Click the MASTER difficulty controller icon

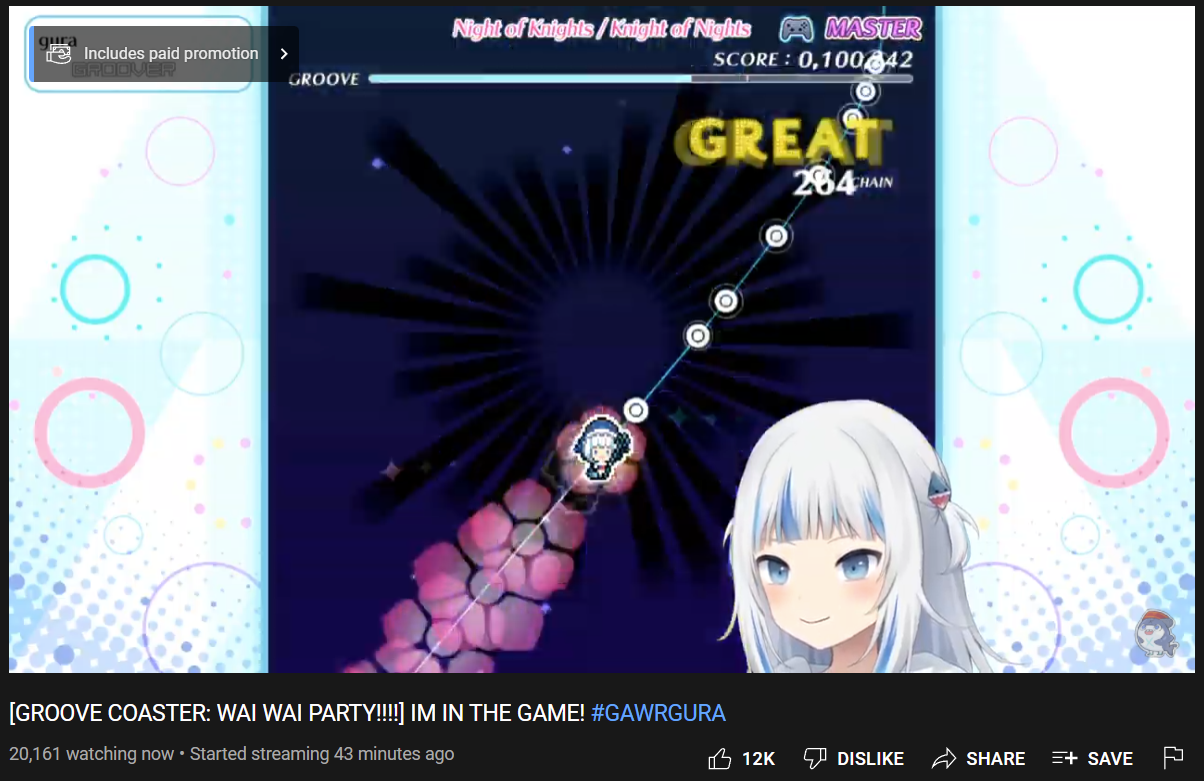(796, 28)
